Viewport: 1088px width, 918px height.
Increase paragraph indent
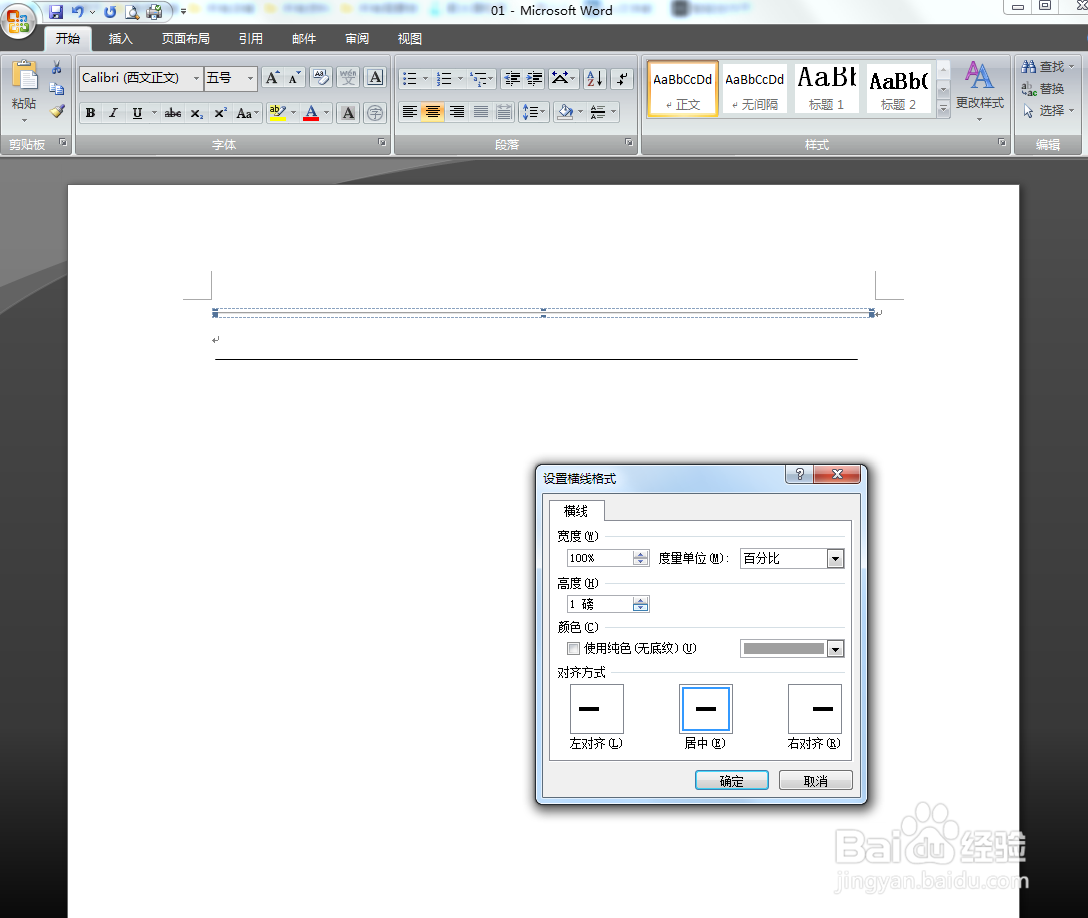coord(534,78)
